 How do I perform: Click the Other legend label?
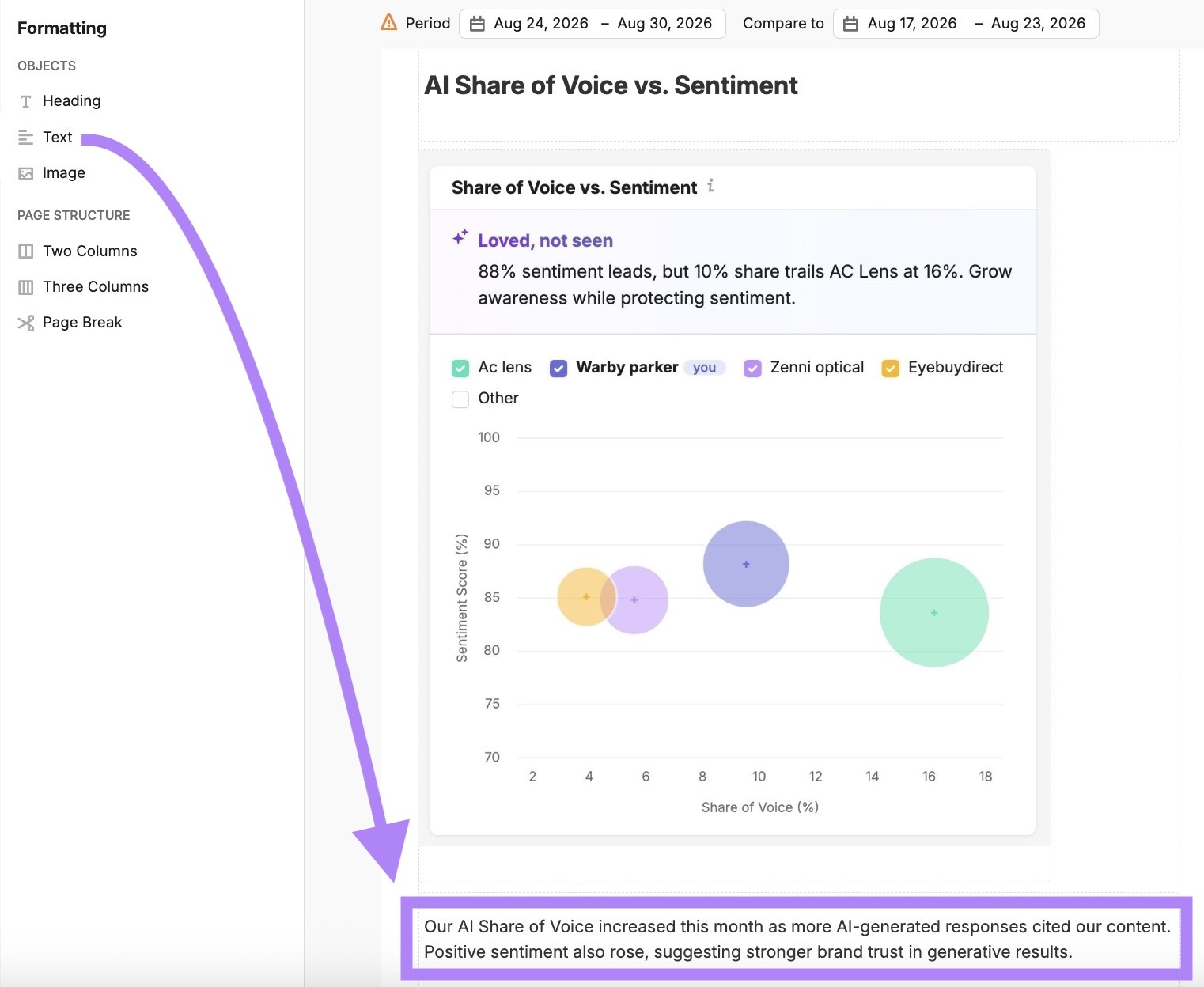[498, 399]
